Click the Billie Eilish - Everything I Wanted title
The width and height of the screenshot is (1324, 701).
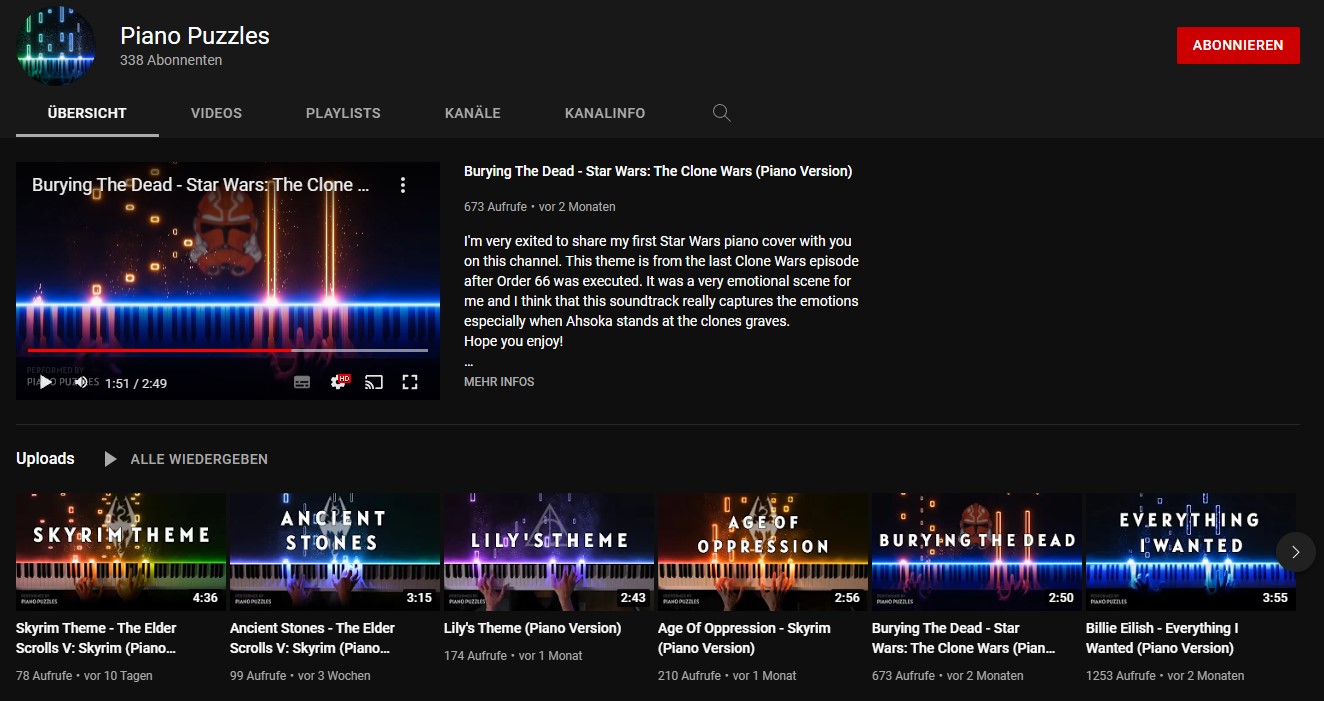pyautogui.click(x=1162, y=638)
